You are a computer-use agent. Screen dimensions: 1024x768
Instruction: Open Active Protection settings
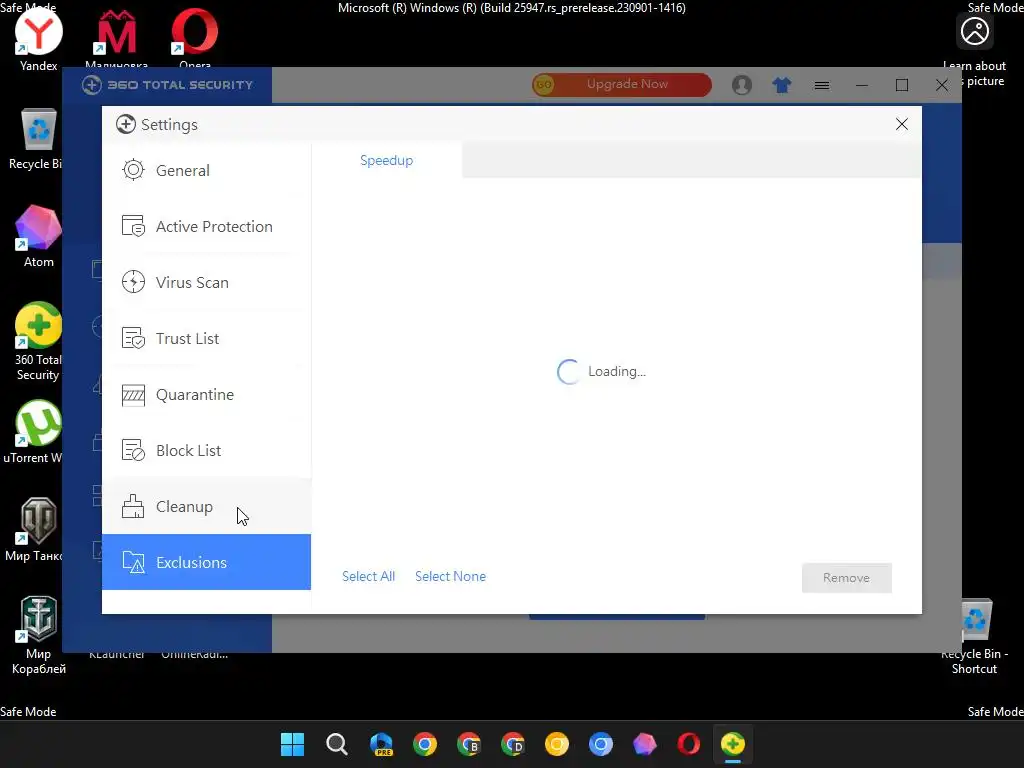pyautogui.click(x=206, y=227)
